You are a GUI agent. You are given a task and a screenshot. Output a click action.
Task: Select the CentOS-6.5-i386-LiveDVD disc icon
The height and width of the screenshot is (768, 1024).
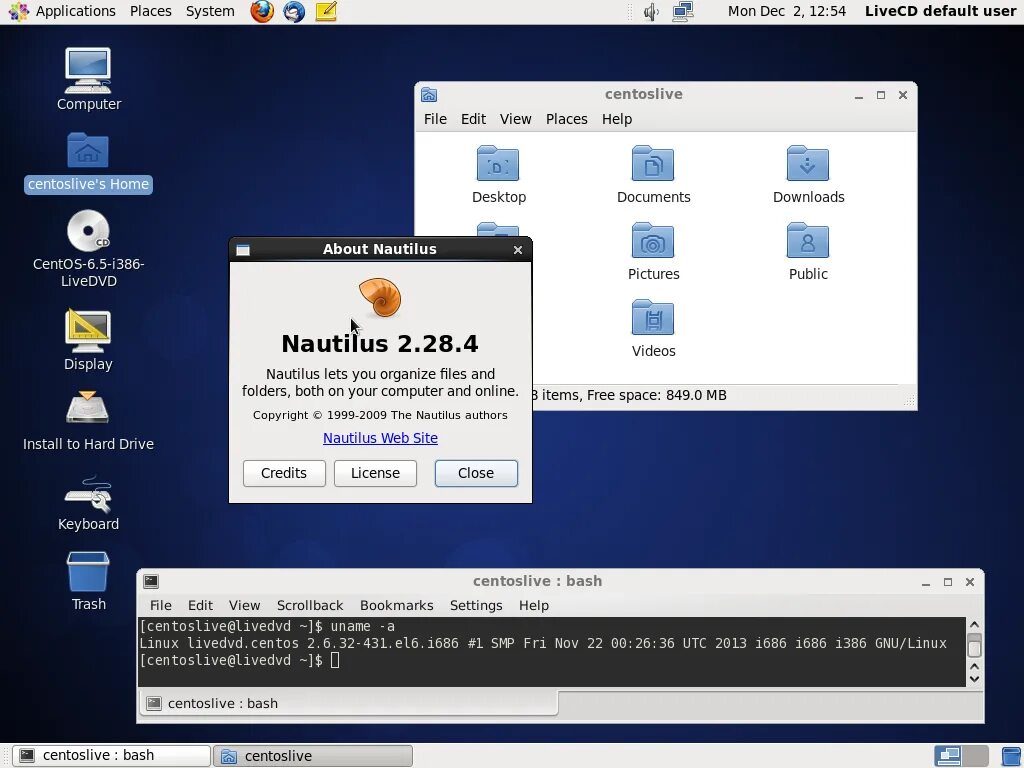(x=88, y=231)
